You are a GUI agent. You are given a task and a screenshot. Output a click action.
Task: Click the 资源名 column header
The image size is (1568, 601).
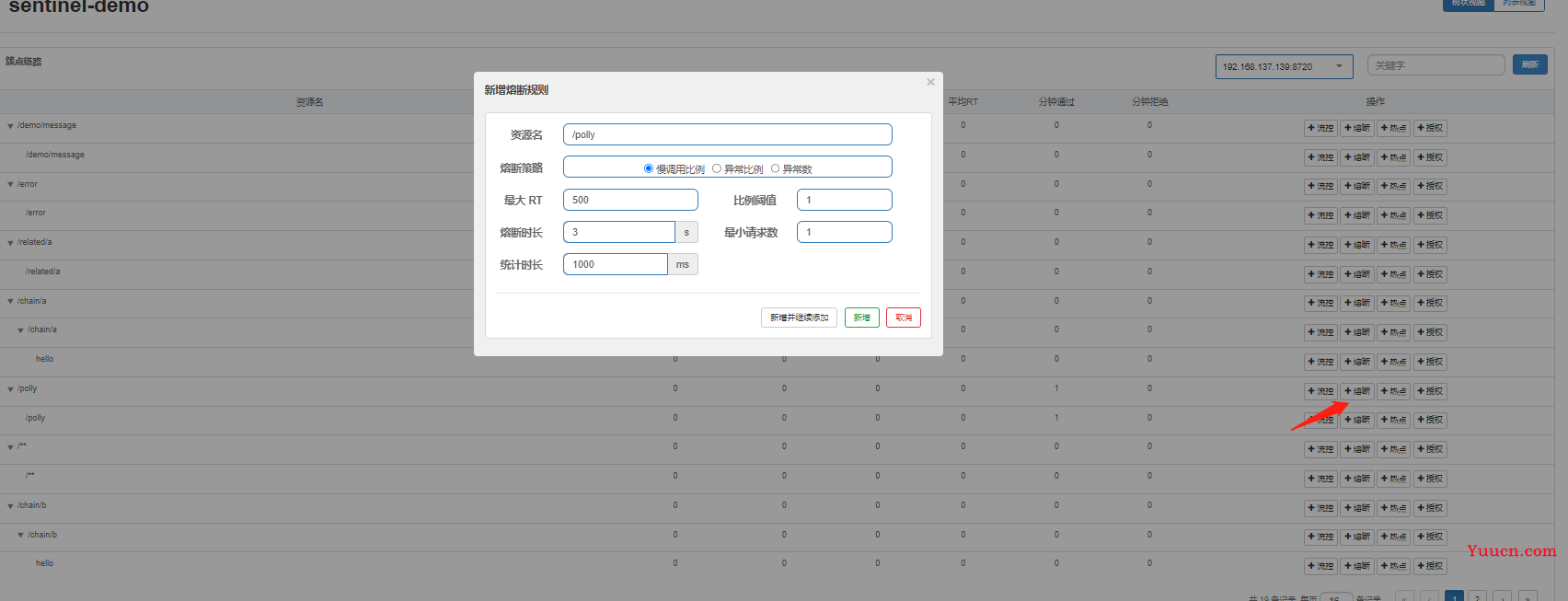(309, 102)
